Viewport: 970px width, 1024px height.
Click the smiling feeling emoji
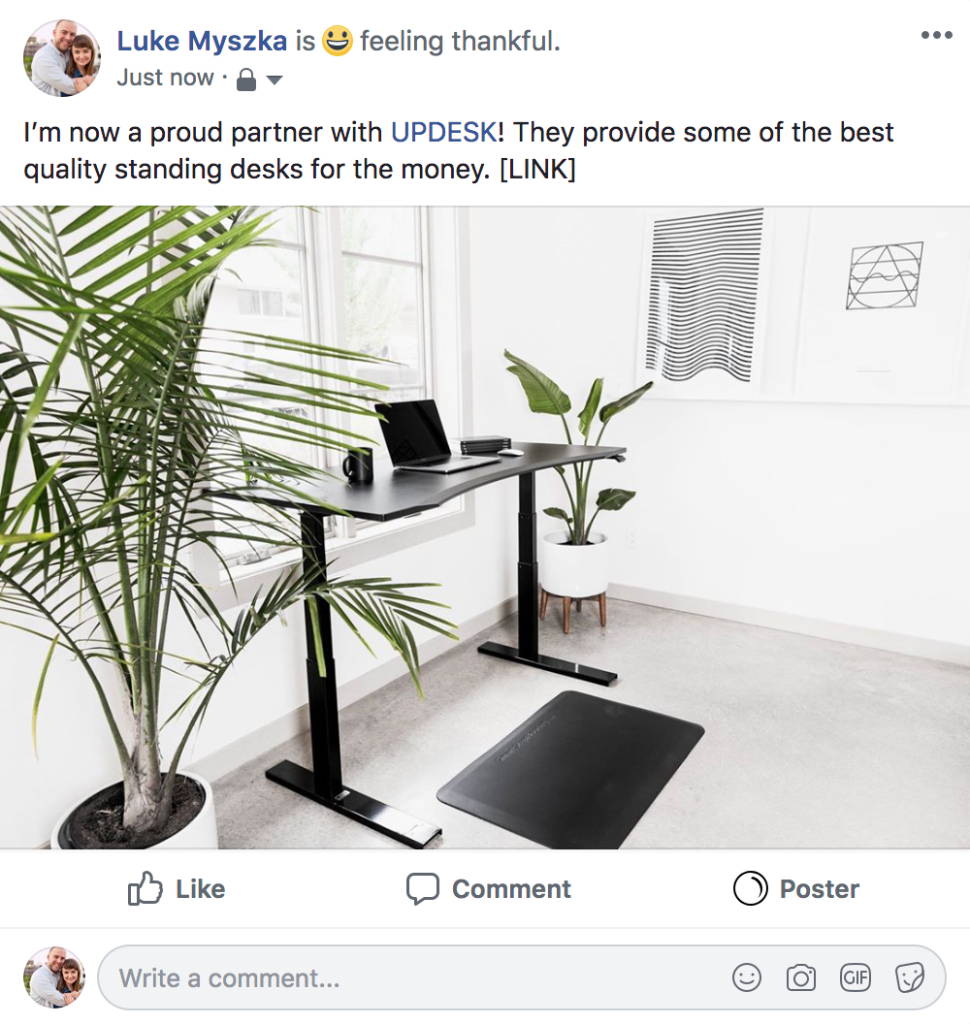pyautogui.click(x=337, y=40)
